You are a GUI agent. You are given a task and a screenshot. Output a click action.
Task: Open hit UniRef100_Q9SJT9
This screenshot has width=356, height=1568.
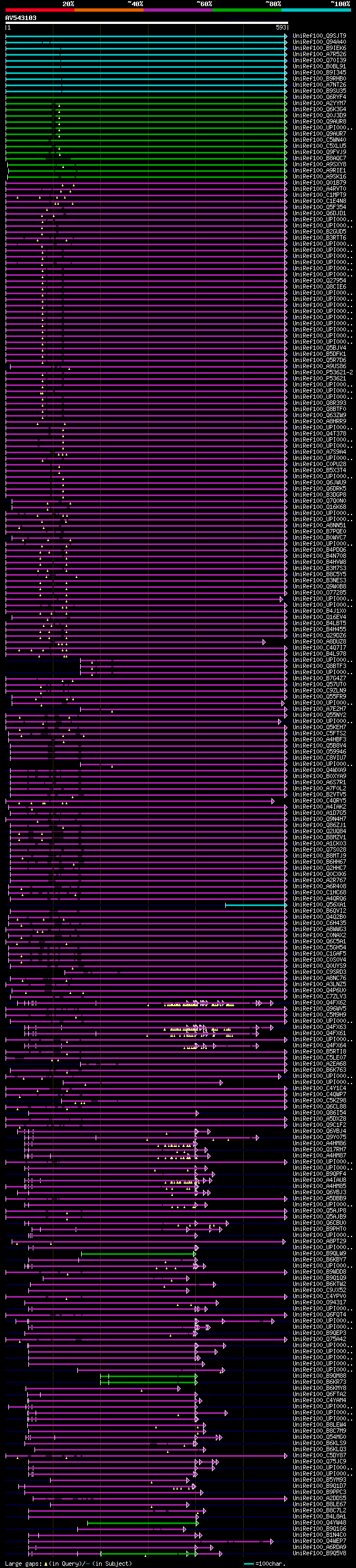[x=319, y=36]
